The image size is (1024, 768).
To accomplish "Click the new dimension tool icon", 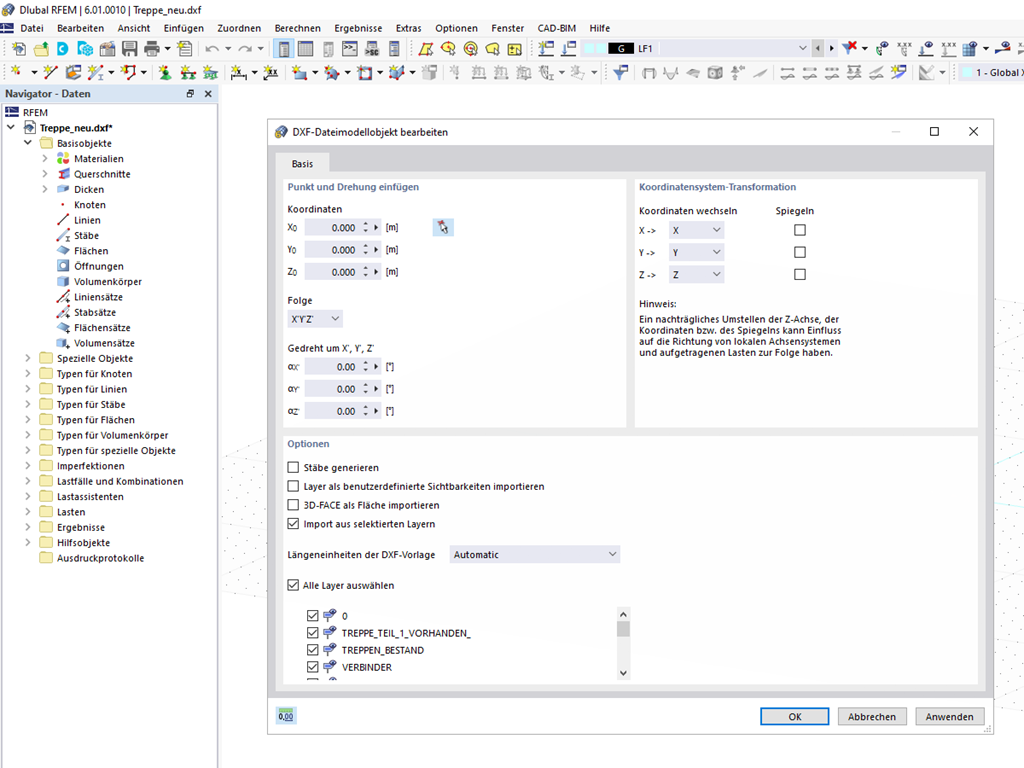I will coord(238,72).
